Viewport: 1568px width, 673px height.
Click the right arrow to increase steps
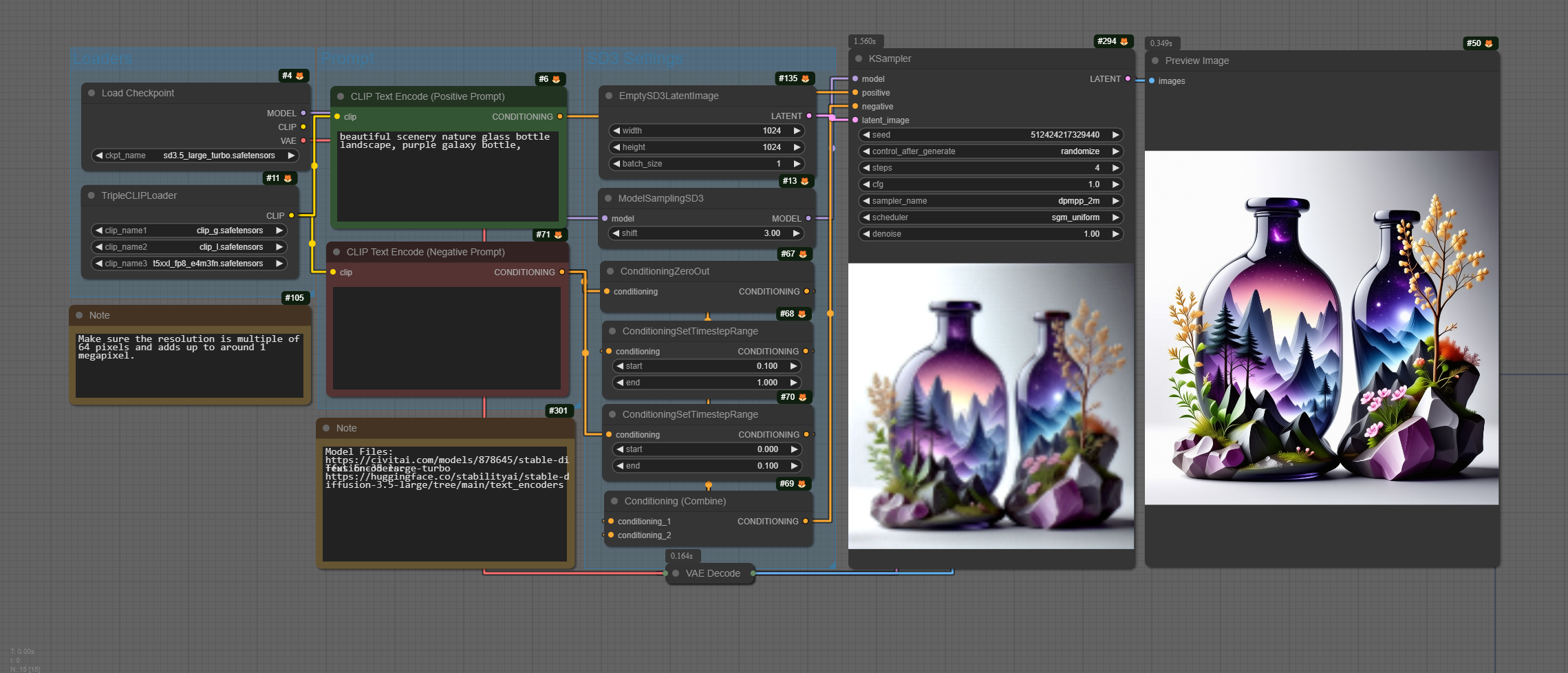(x=1115, y=168)
